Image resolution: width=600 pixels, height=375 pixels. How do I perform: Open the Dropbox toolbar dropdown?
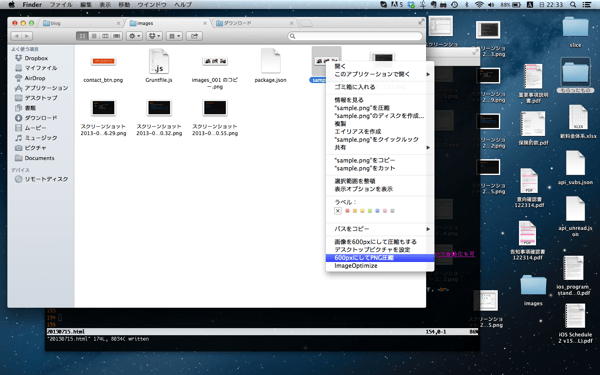[x=154, y=36]
